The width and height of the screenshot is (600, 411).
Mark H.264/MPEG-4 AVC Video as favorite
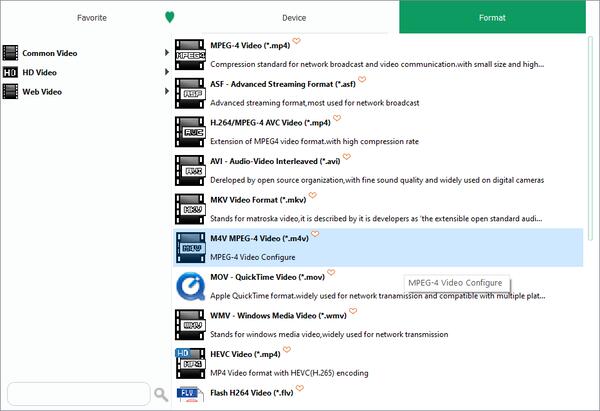(x=337, y=118)
